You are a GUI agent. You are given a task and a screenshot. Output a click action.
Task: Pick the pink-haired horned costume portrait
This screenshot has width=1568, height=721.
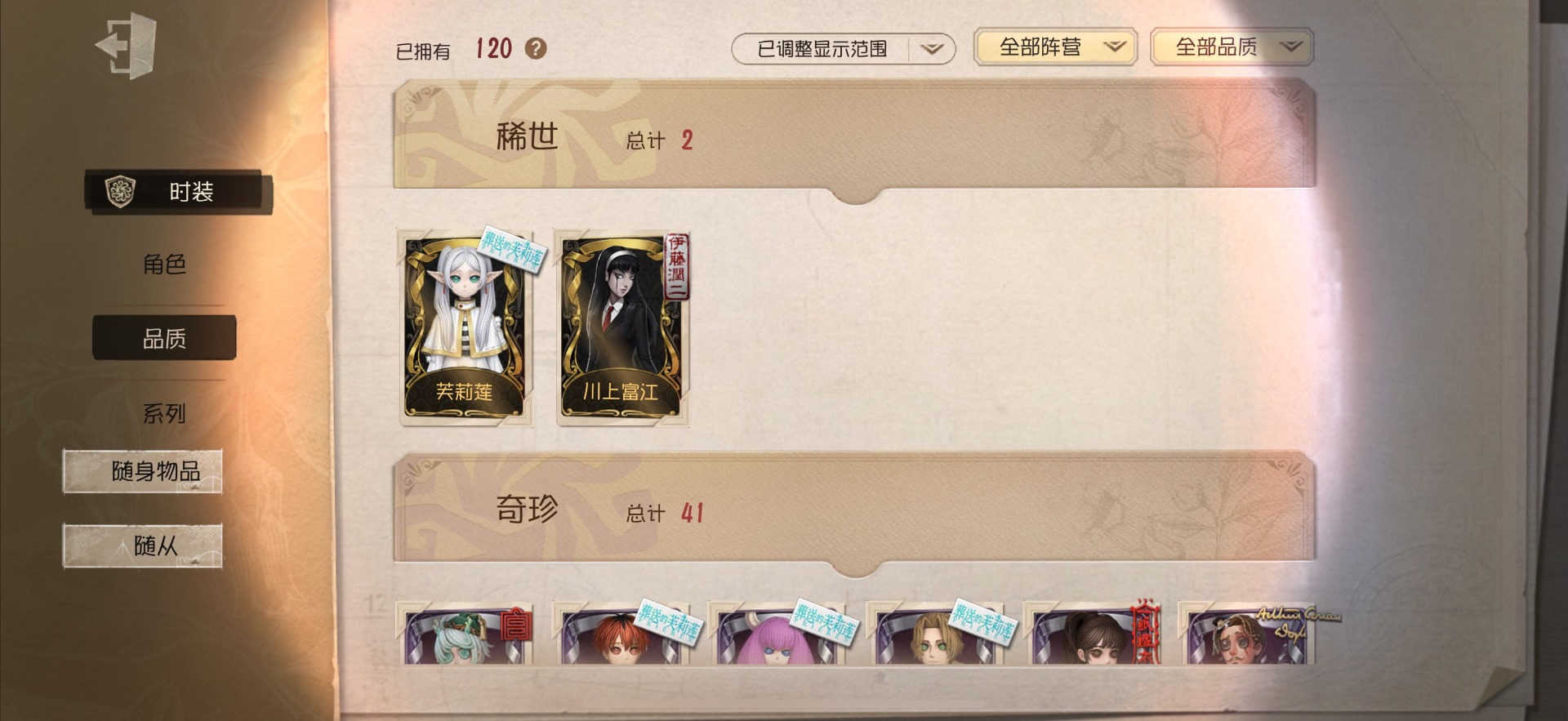[x=778, y=634]
